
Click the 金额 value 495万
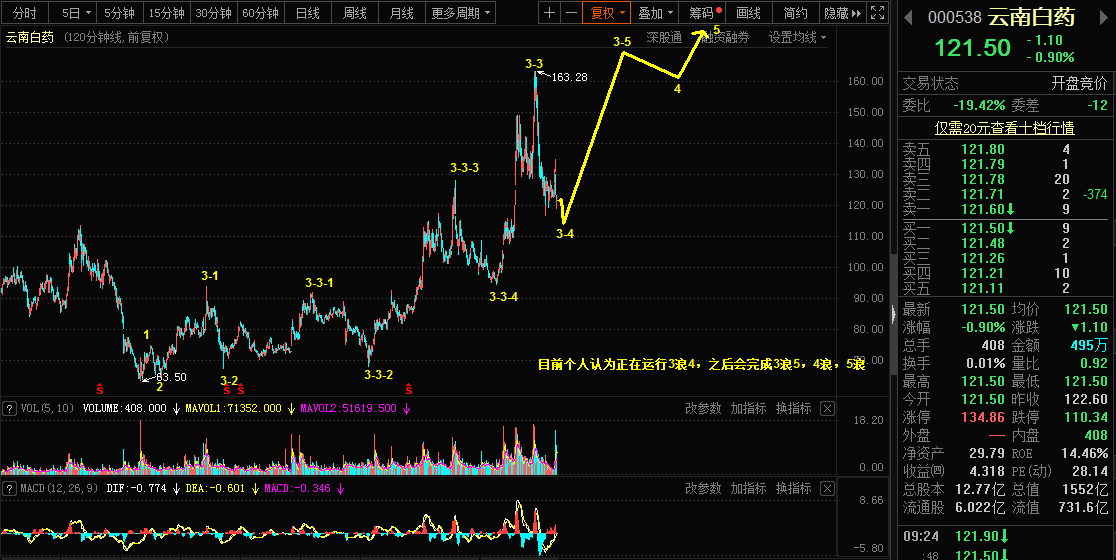pos(1089,346)
